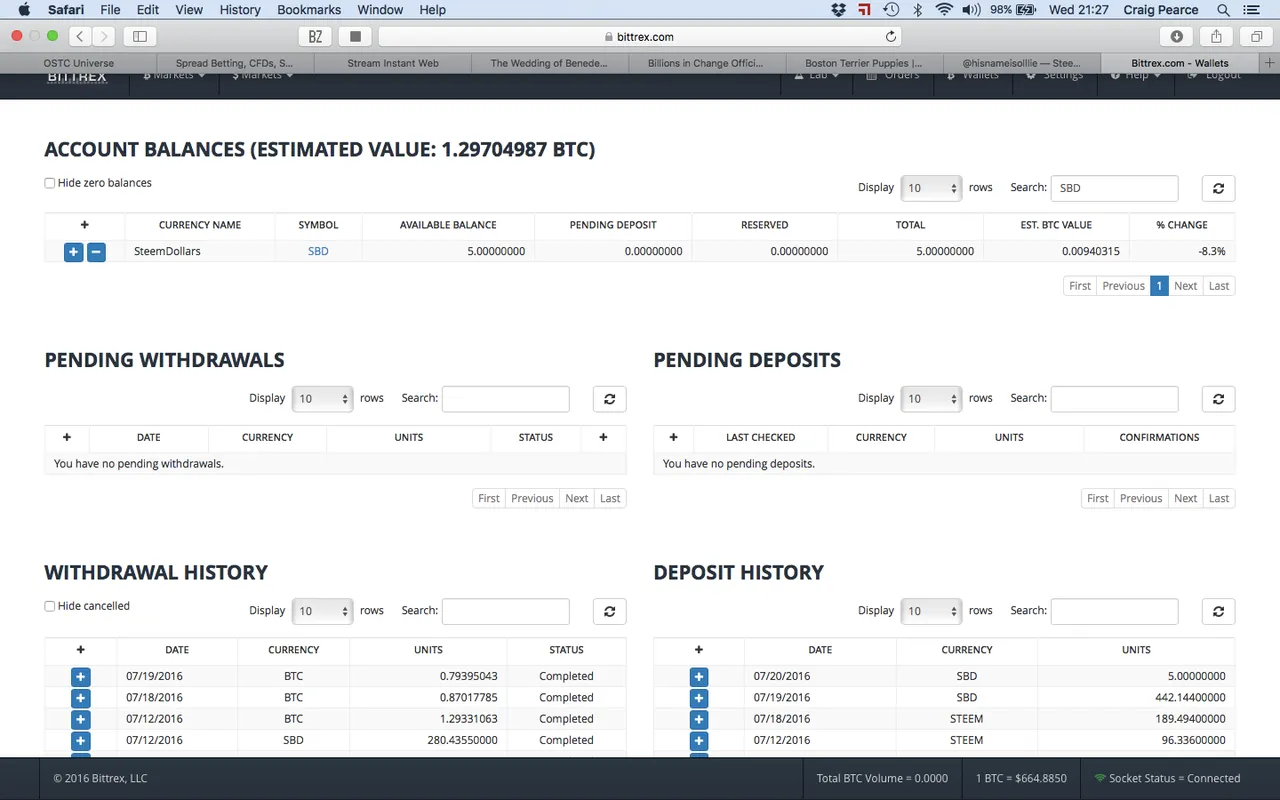Open account balances rows display dropdown
The image size is (1280, 800).
click(x=931, y=188)
